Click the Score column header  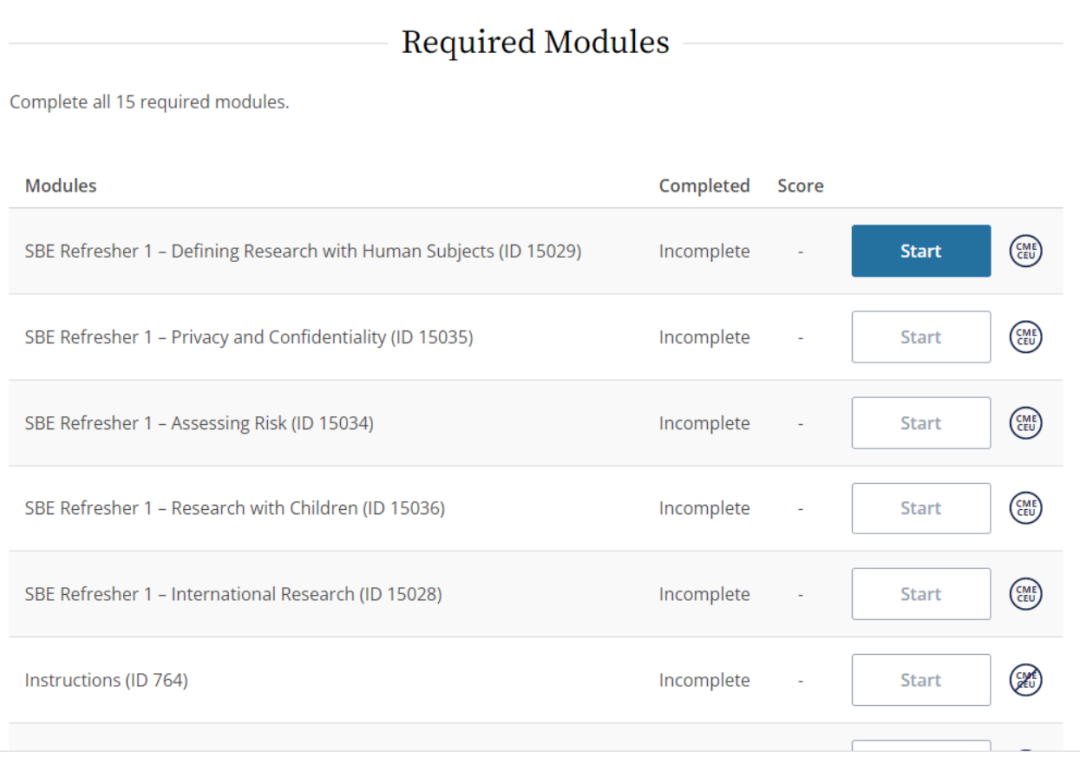coord(800,186)
